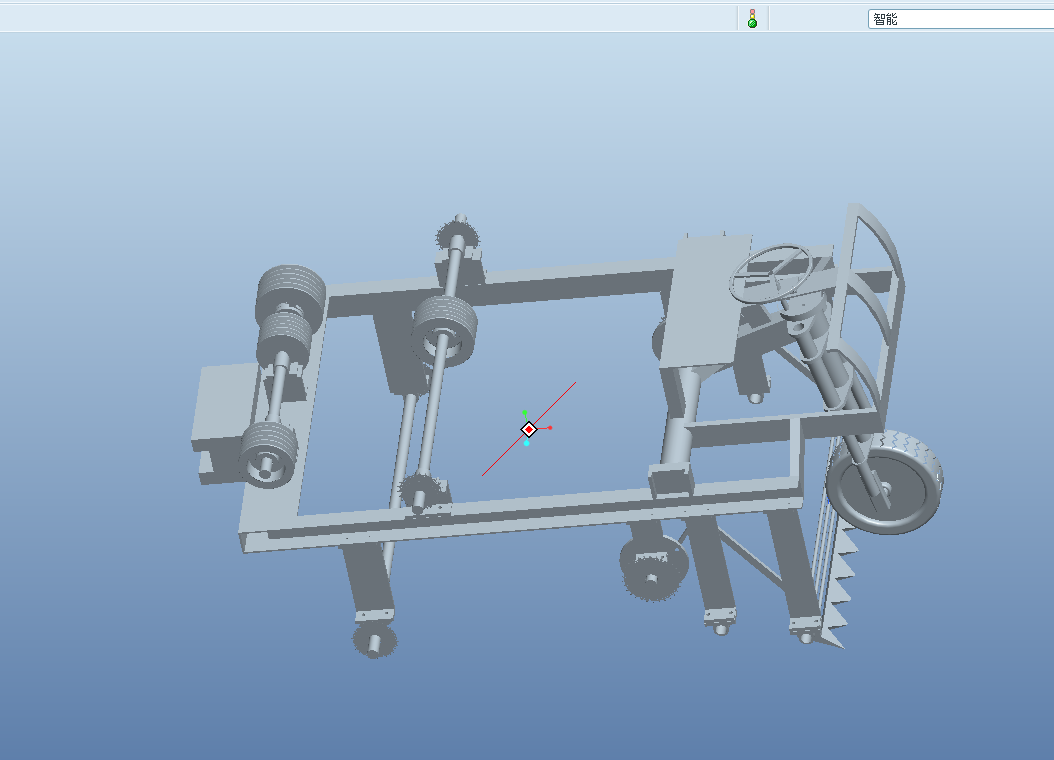Select the large tire at the model's right

[x=885, y=482]
